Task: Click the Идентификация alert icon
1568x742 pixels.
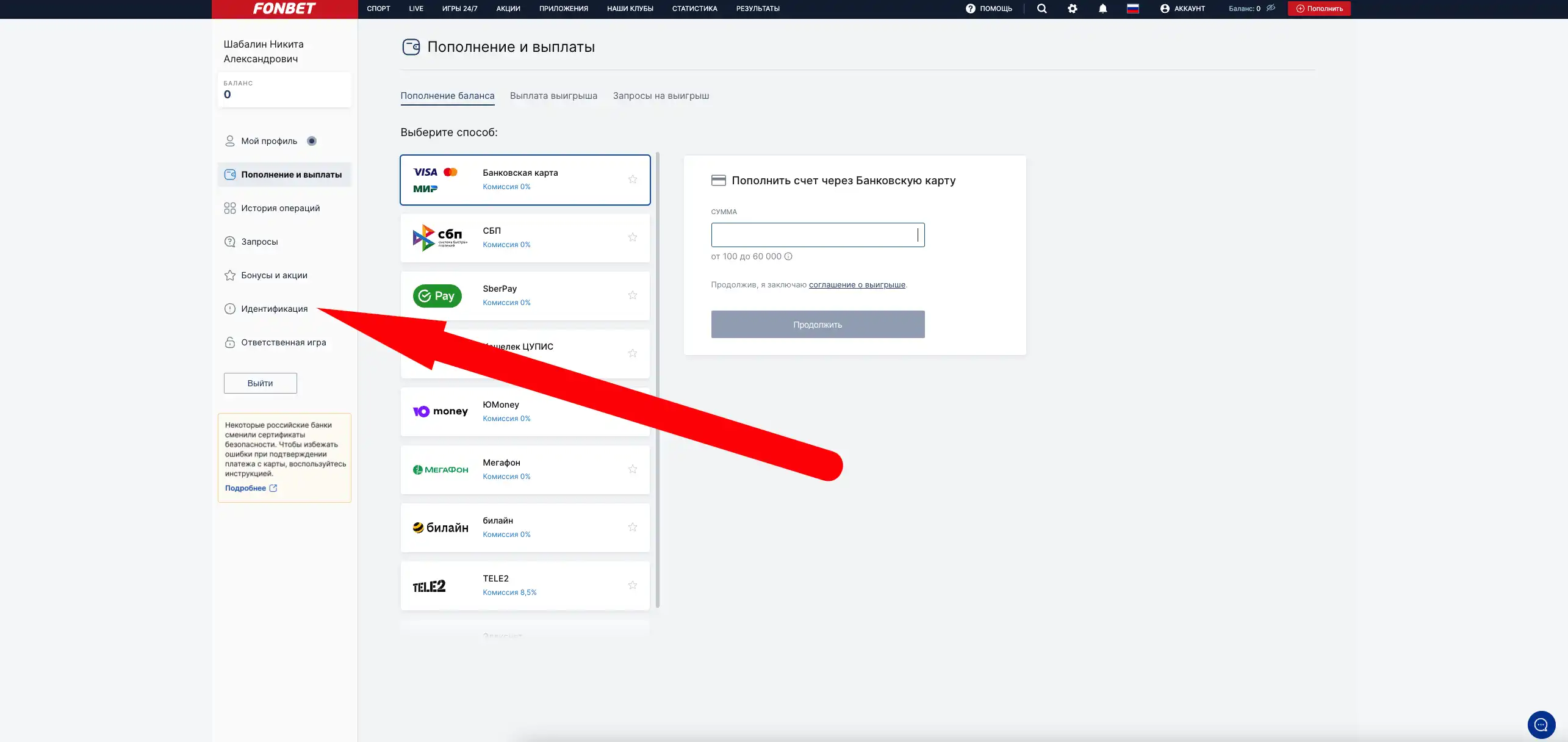Action: [x=230, y=309]
